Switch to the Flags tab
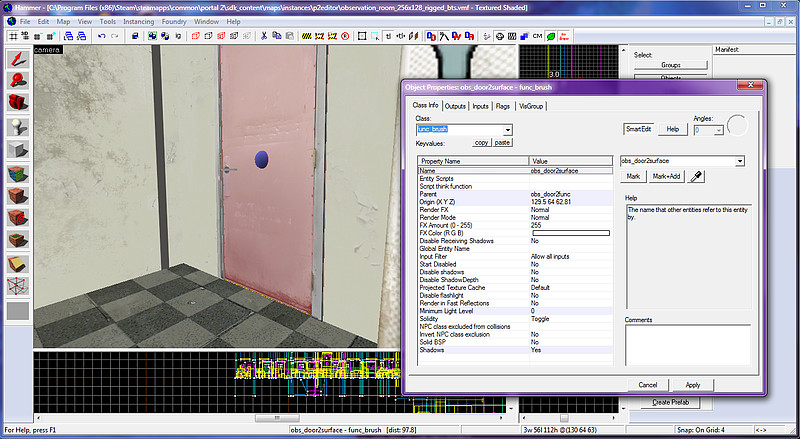The height and width of the screenshot is (439, 800). pos(503,106)
